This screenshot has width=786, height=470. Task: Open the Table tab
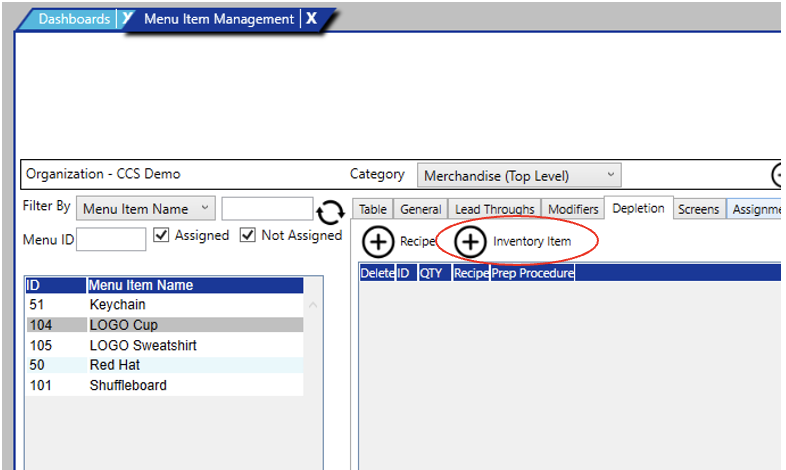pyautogui.click(x=373, y=209)
